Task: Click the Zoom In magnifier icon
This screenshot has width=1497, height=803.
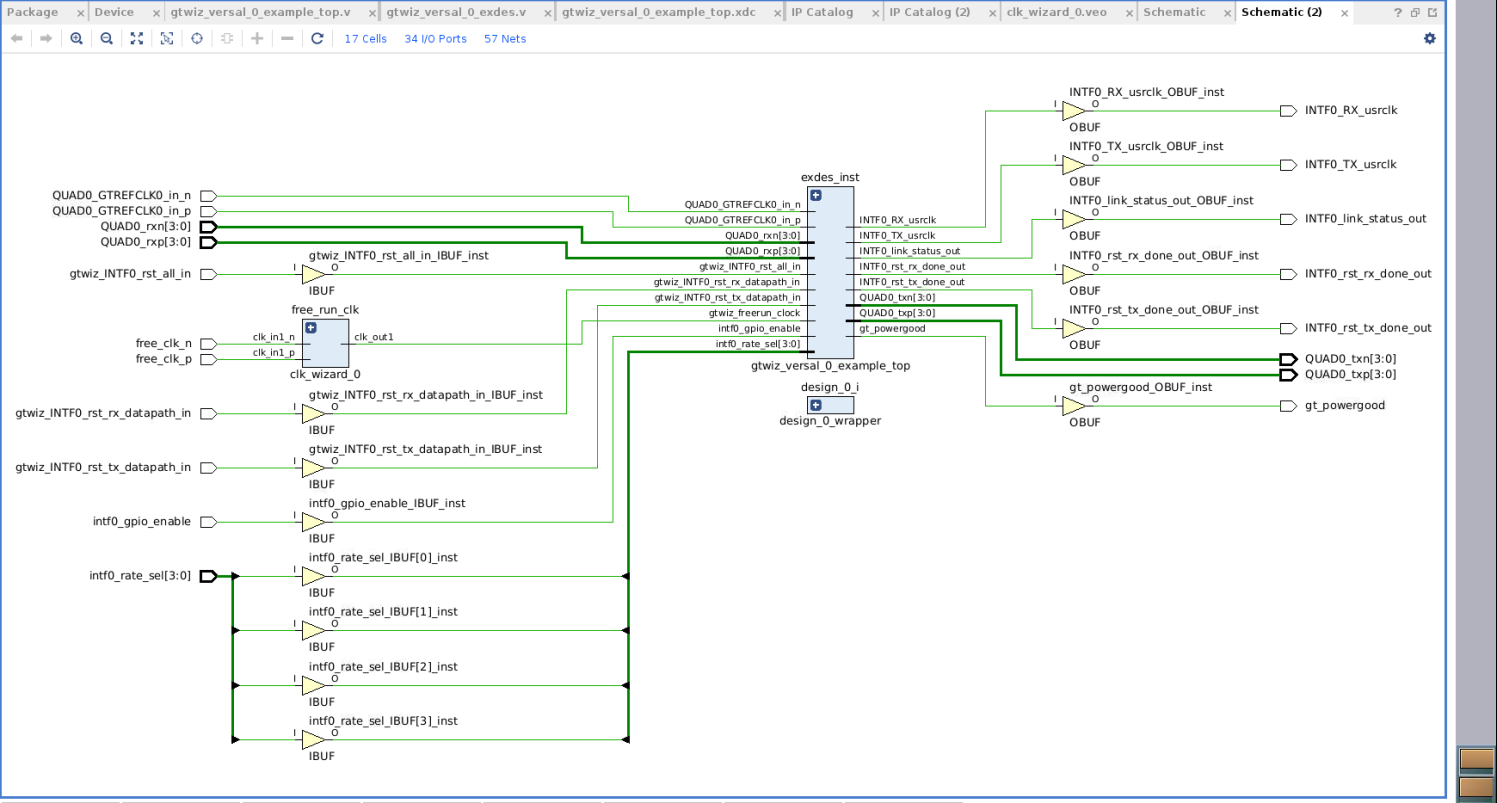Action: pos(76,38)
